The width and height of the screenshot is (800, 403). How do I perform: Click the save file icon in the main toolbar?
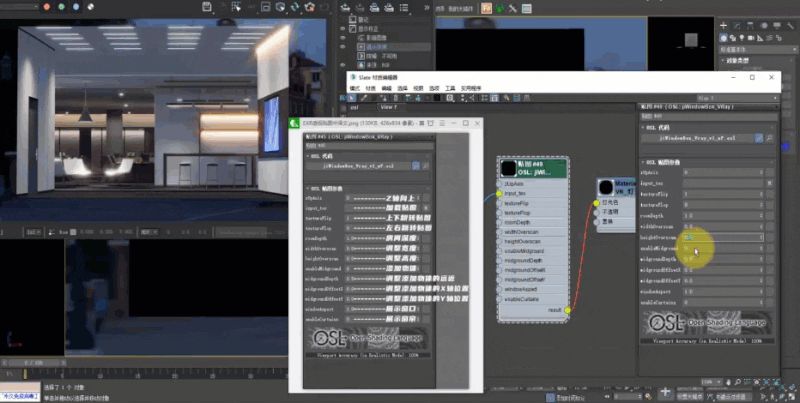[x=207, y=7]
